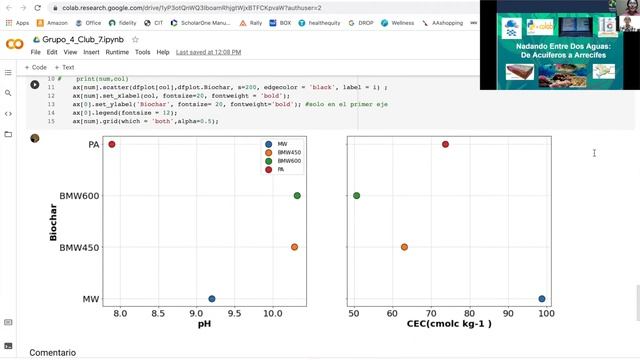Open the AAshopping bookmark
This screenshot has height=360, width=640.
442,23
